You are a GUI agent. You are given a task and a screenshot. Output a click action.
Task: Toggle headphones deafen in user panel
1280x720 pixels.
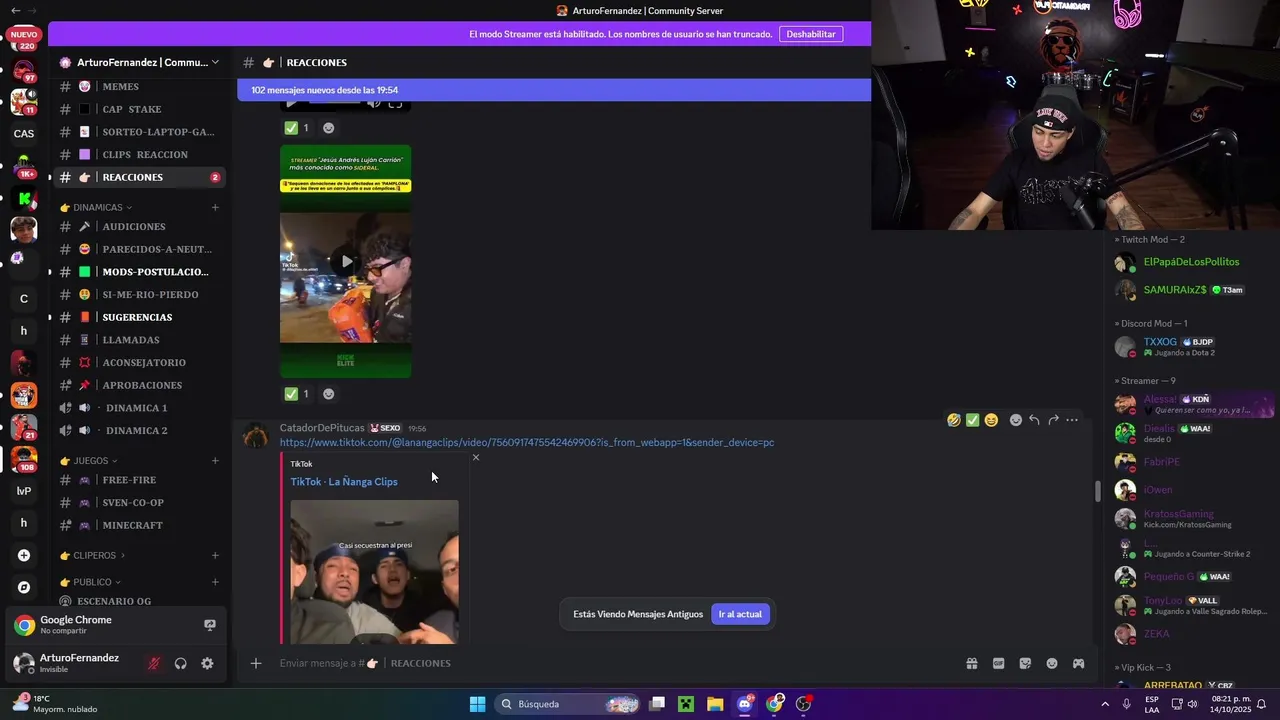181,663
